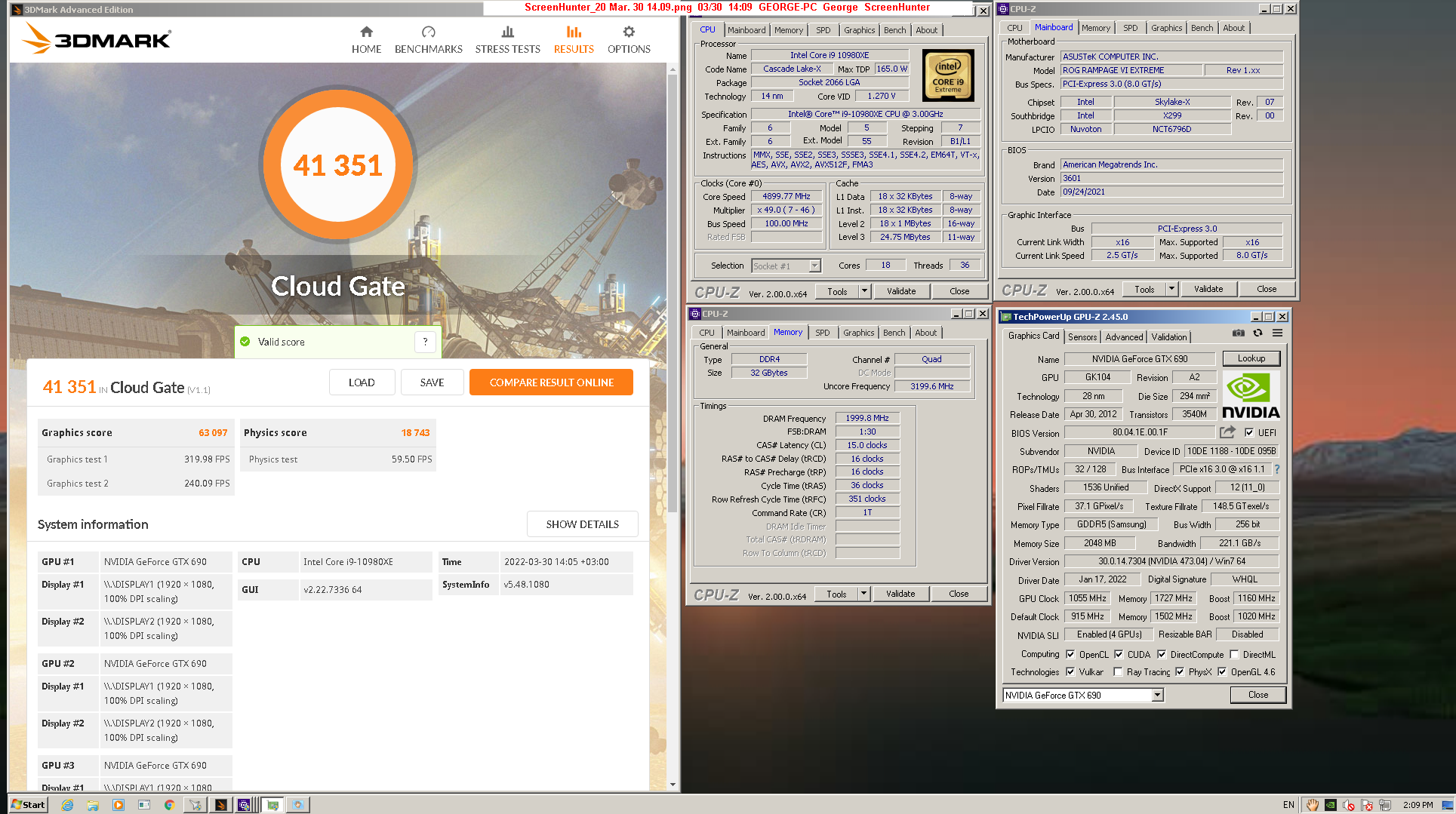This screenshot has height=814, width=1456.
Task: Click Tools button in CPU-Z Memory window
Action: [836, 594]
